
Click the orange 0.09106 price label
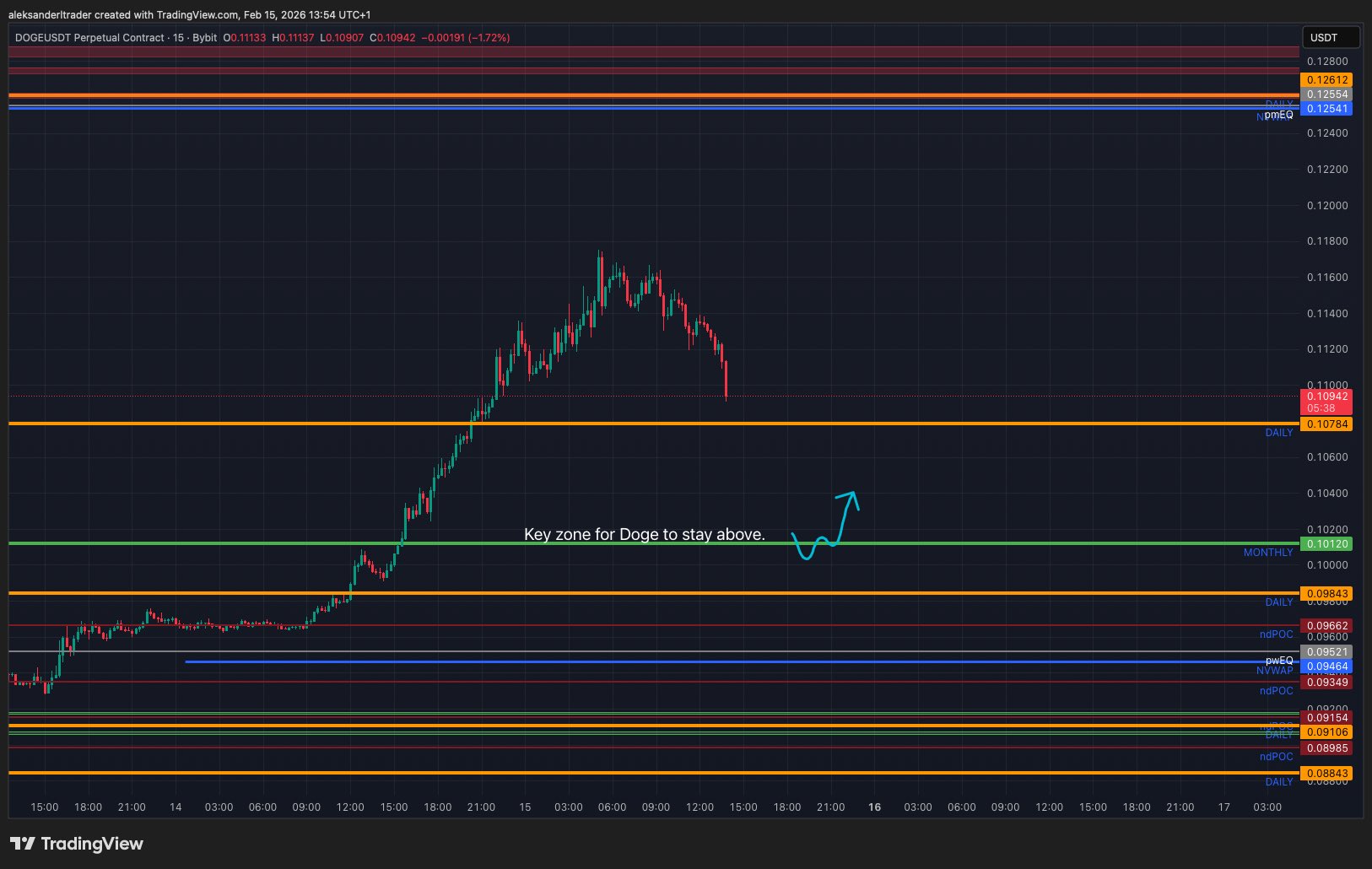point(1326,732)
